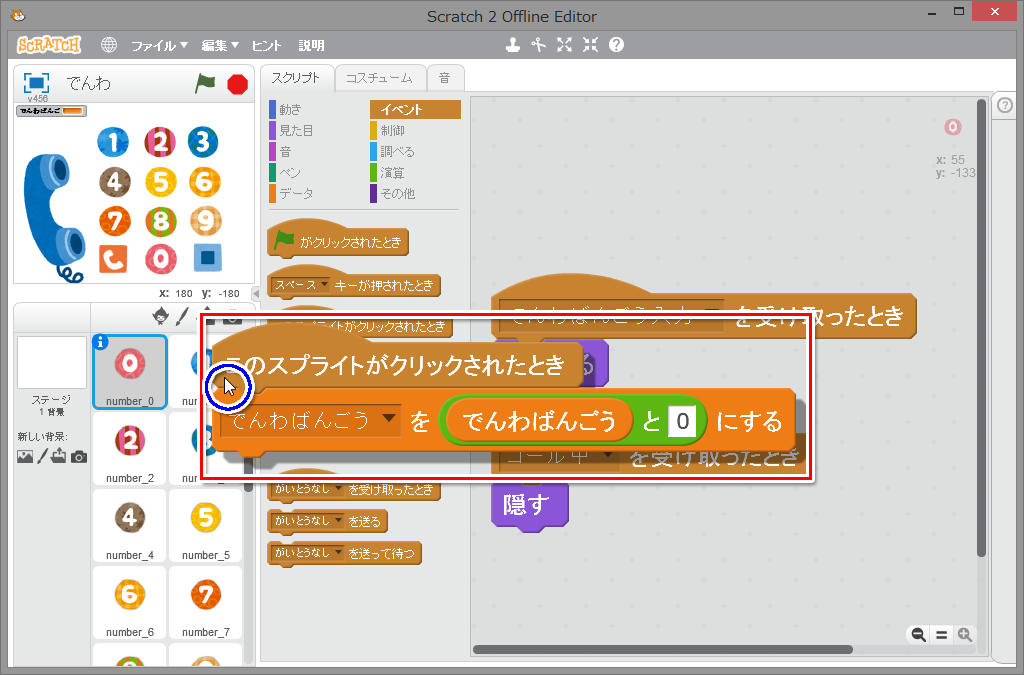1024x675 pixels.
Task: Switch the stage to full screen
Action: (x=37, y=84)
